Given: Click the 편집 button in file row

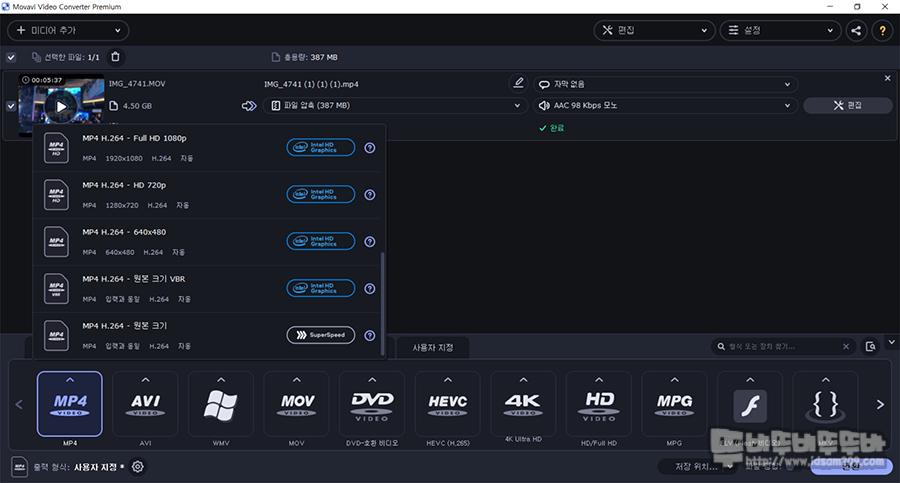Looking at the screenshot, I should pos(848,106).
